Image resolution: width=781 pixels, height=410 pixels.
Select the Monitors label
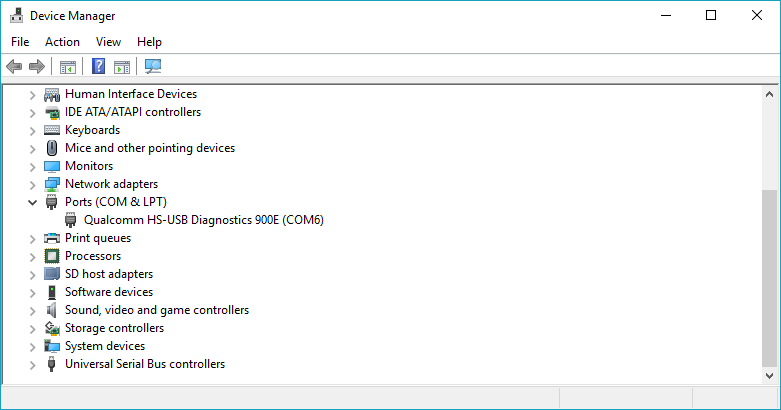coord(89,166)
